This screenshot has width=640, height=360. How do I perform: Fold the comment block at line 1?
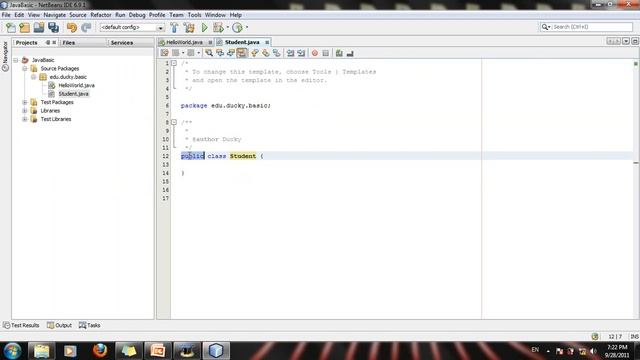tap(174, 63)
